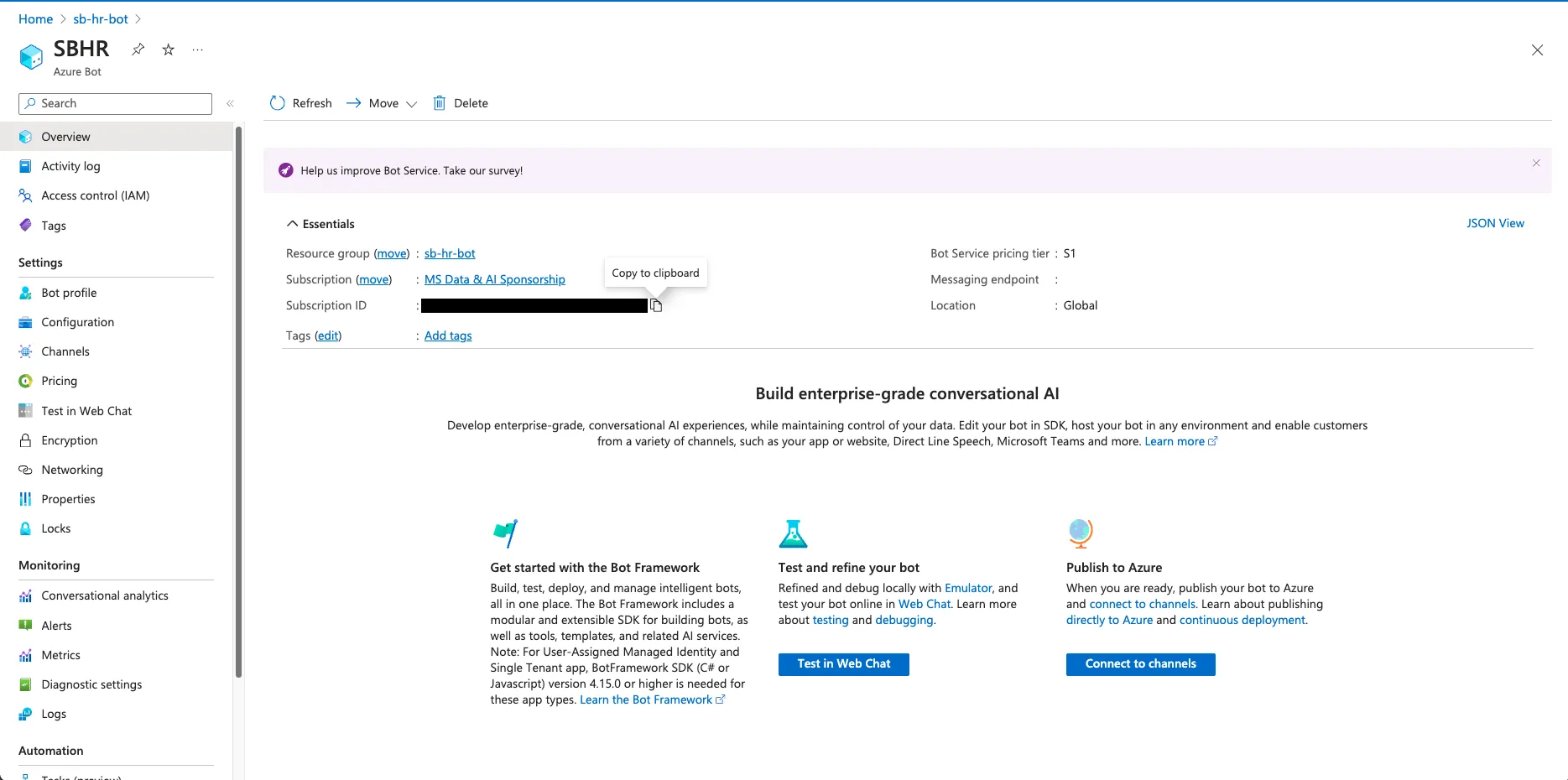Open MS Data & AI Sponsorship subscription
Screen dimensions: 1568x780
[x=494, y=279]
